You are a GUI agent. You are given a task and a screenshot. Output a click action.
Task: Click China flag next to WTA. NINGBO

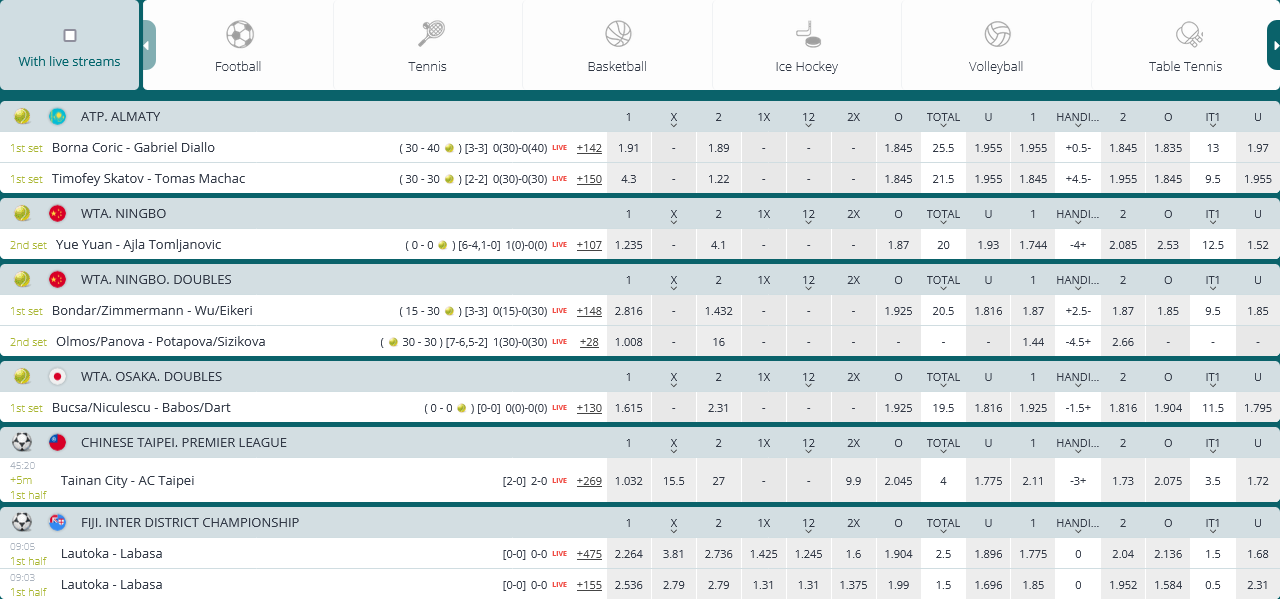pyautogui.click(x=57, y=213)
